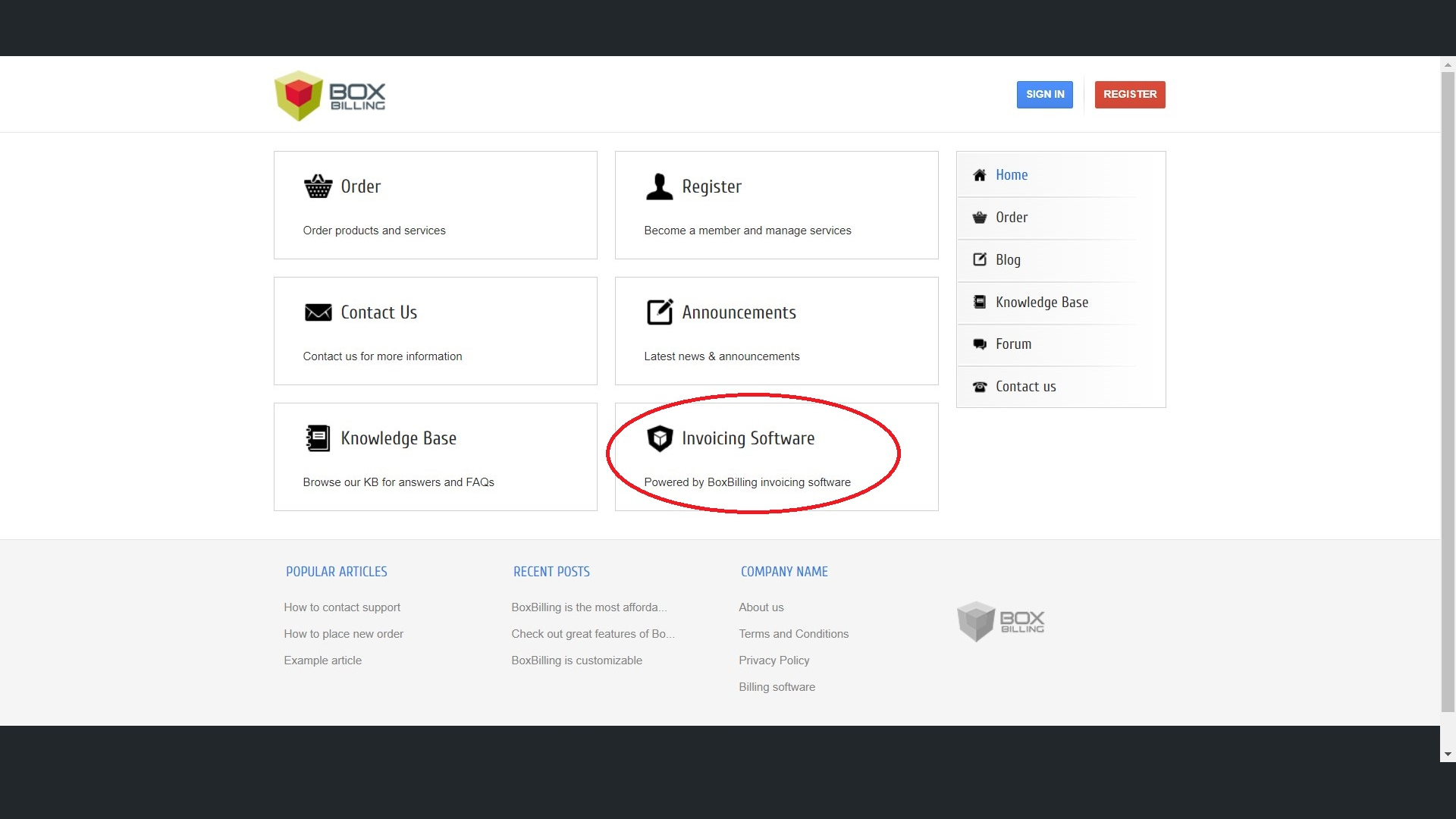The image size is (1456, 819).
Task: Open 'BoxBilling is customizable' post
Action: [576, 661]
